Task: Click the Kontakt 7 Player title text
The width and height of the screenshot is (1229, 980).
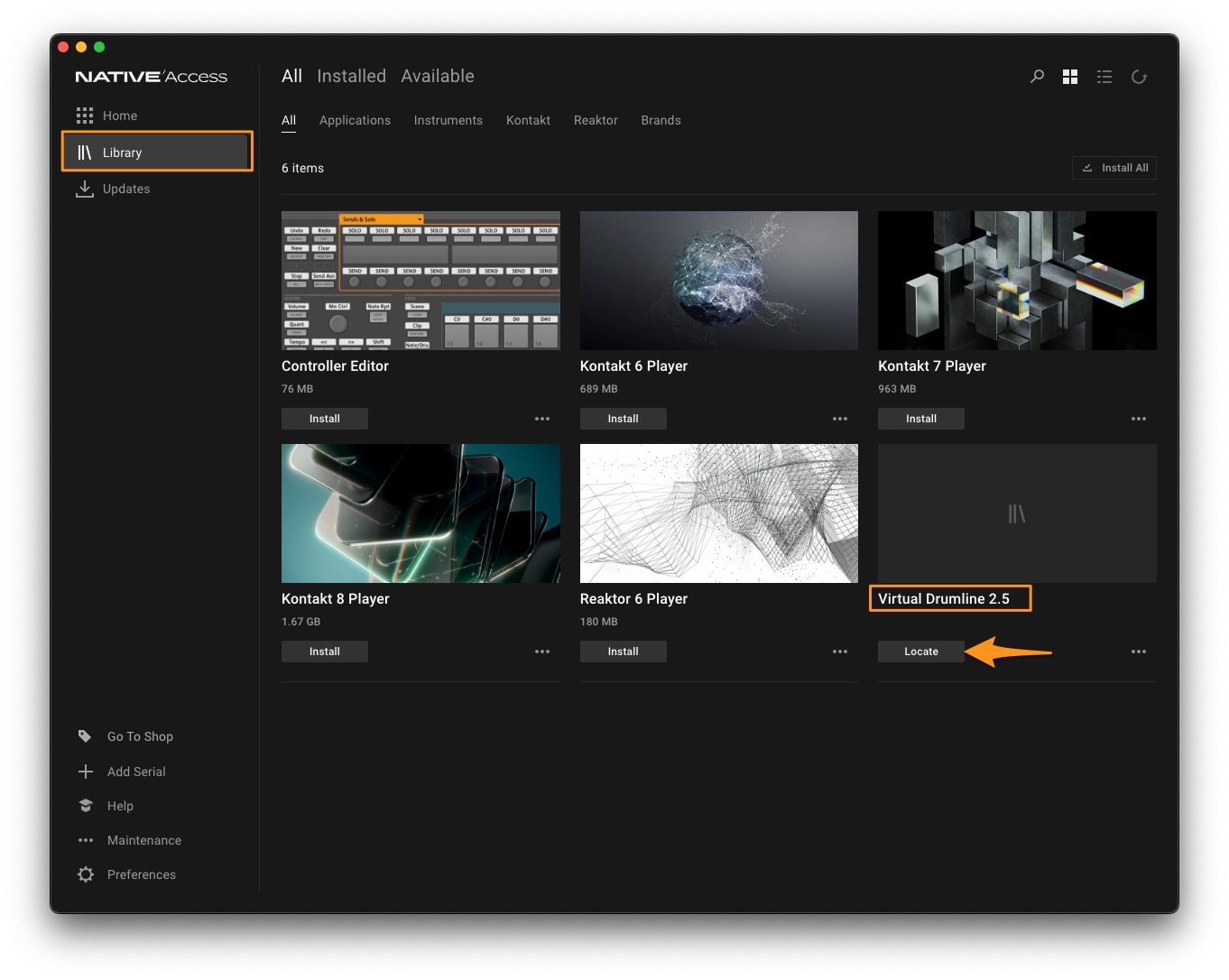Action: click(x=932, y=366)
